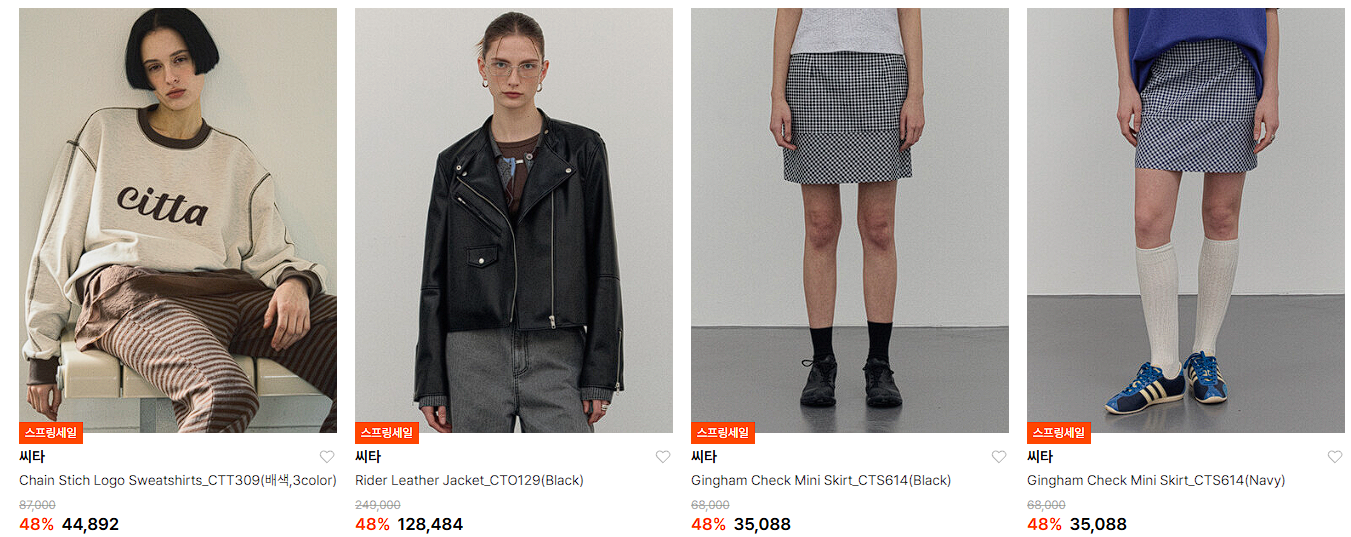Open the black leather jacket product photo
This screenshot has height=537, width=1351.
pyautogui.click(x=514, y=220)
